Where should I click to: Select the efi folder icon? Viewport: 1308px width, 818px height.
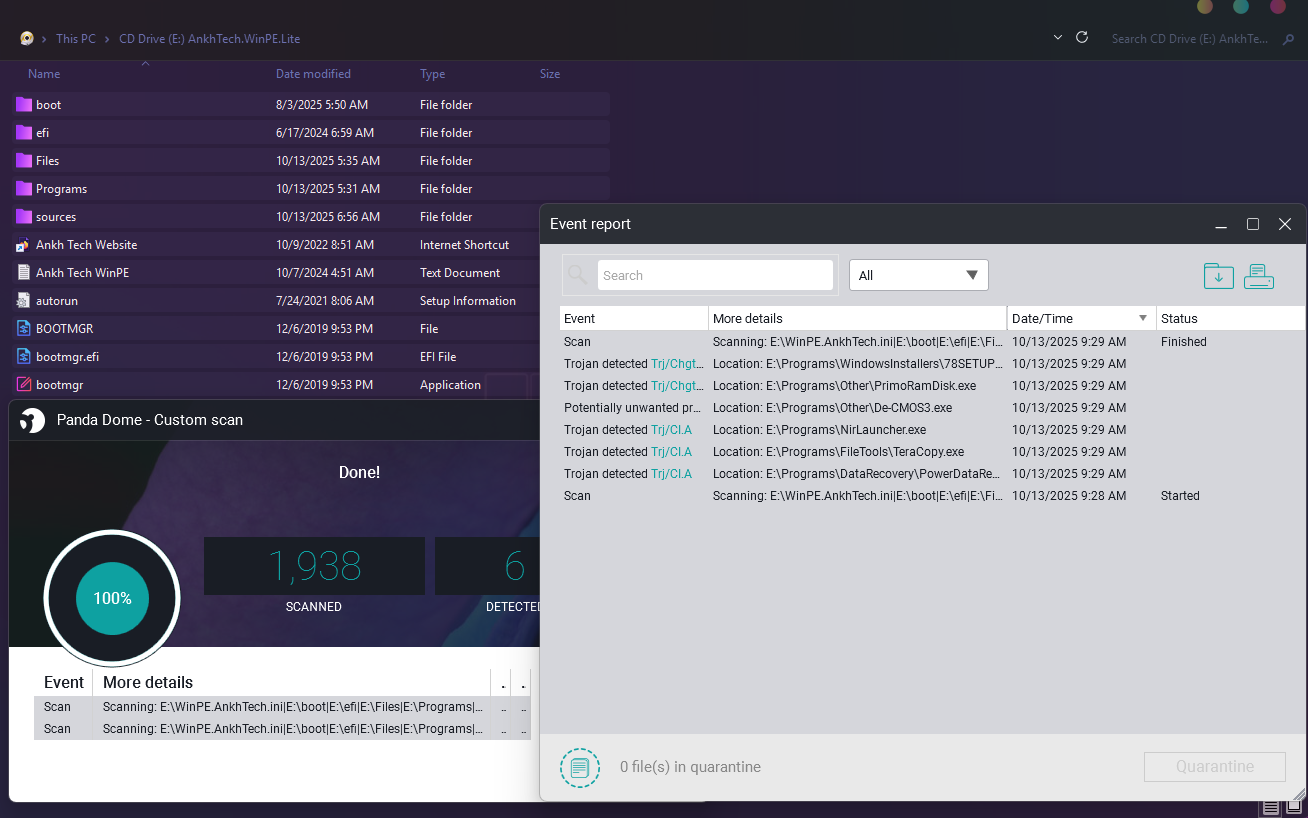(24, 132)
